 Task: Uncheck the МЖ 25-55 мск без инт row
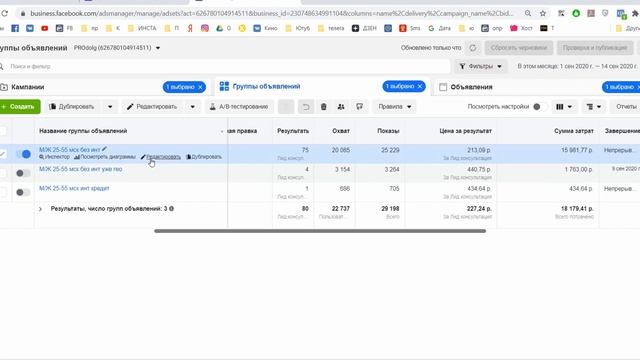coord(2,154)
